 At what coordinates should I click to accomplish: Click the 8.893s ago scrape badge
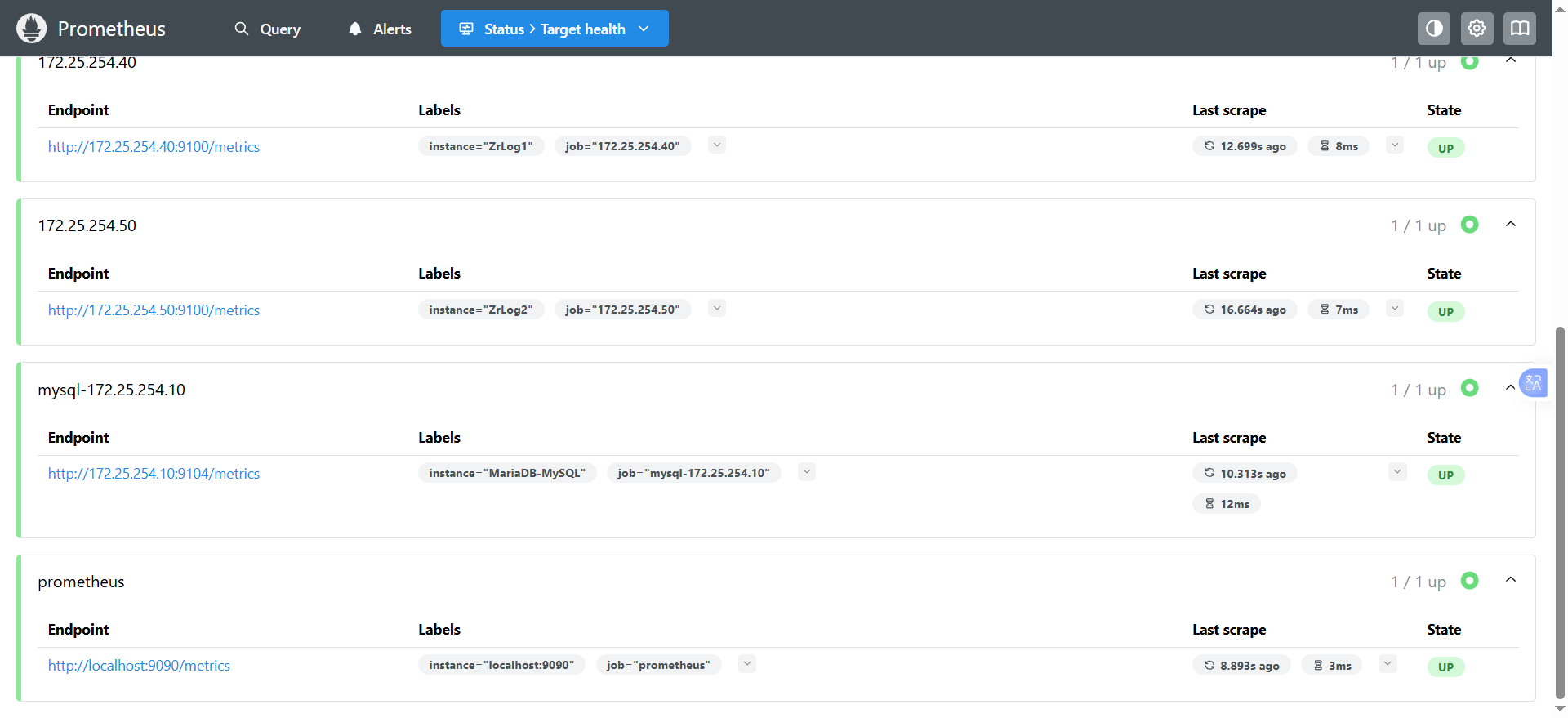(1241, 666)
